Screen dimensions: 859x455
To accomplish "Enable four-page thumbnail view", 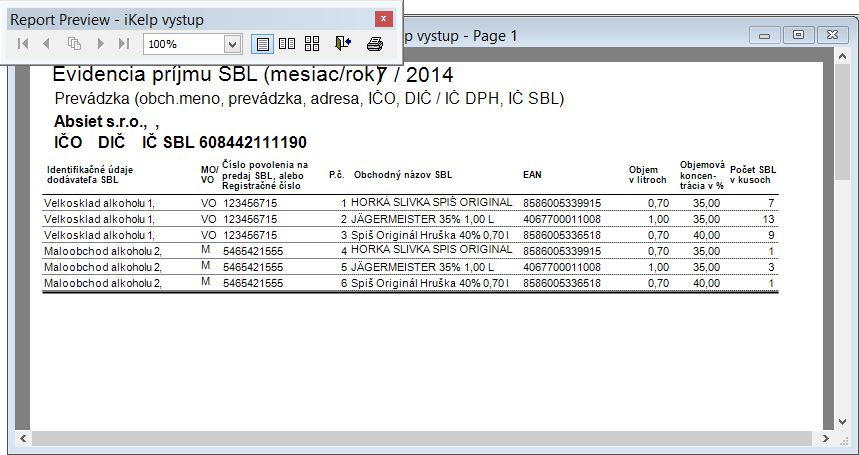I will (x=312, y=44).
